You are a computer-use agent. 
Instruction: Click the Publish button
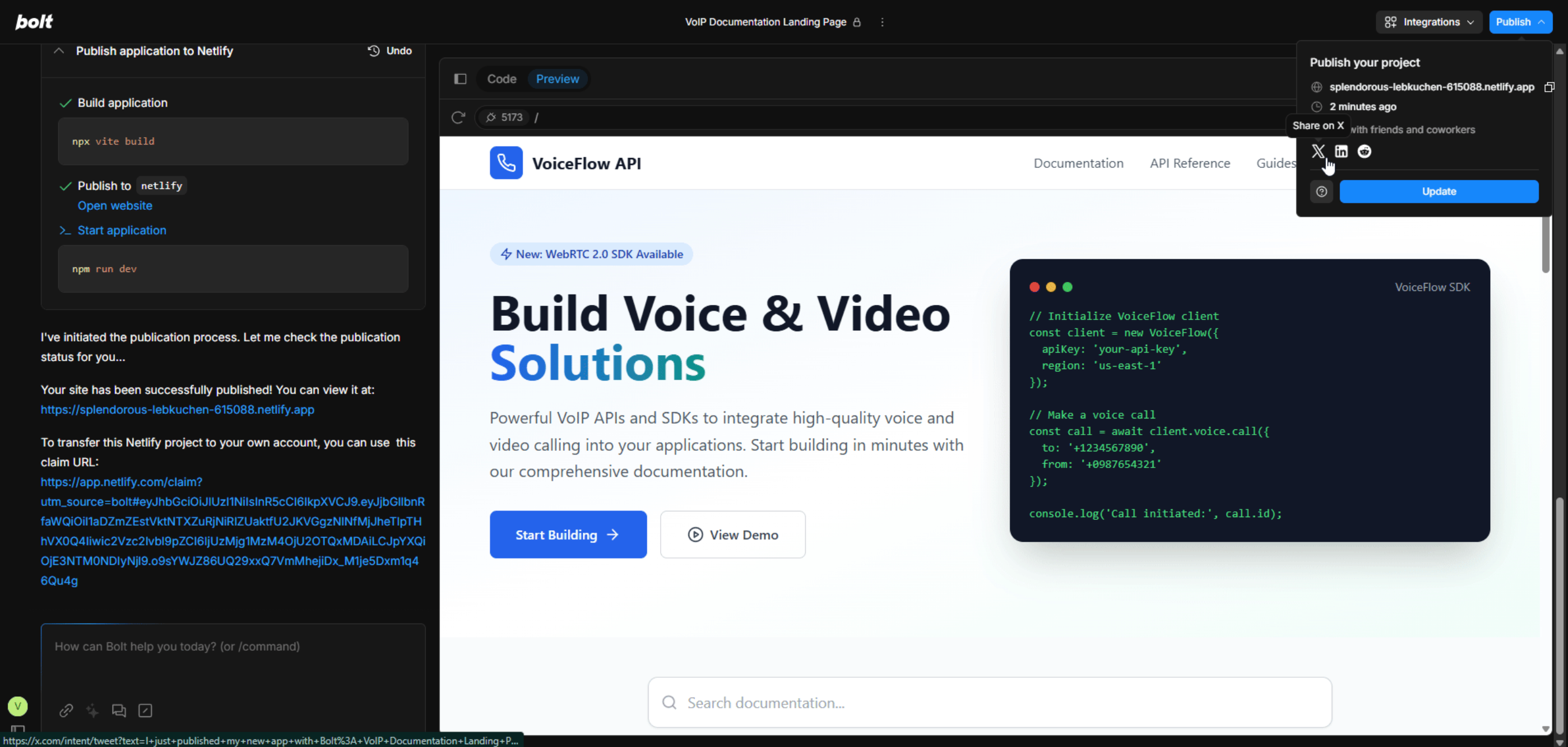pyautogui.click(x=1520, y=22)
